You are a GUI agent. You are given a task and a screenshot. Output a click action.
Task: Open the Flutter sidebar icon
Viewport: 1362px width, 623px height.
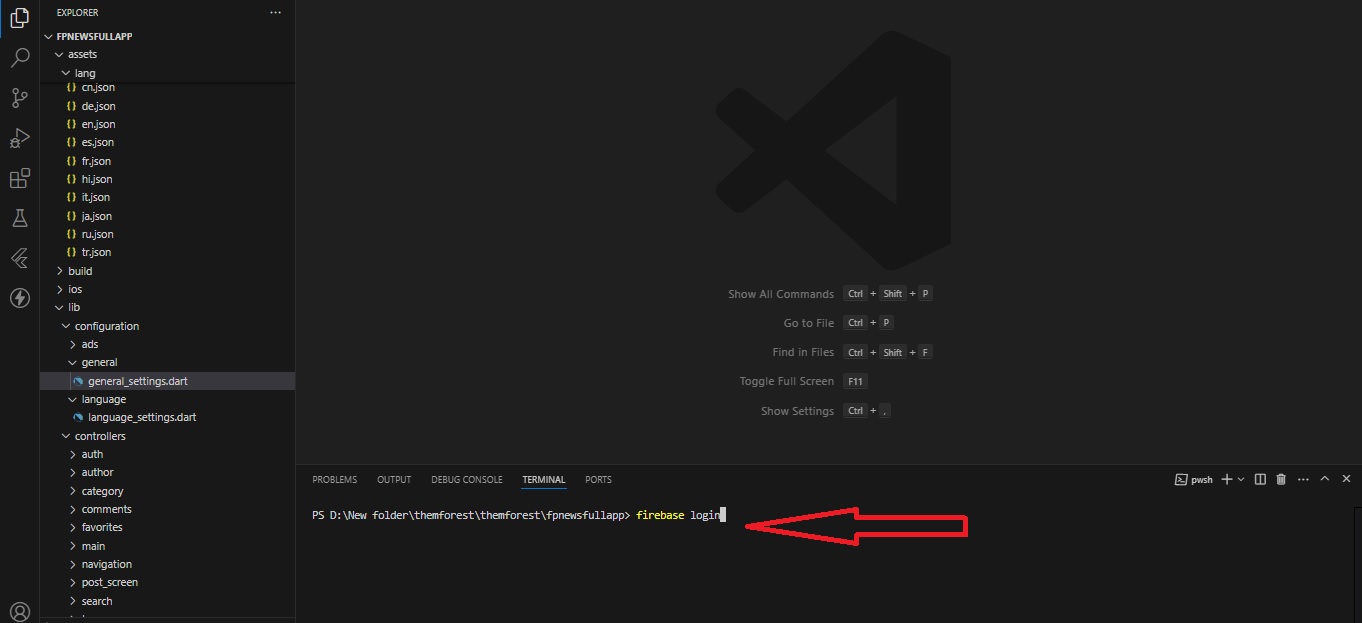19,258
